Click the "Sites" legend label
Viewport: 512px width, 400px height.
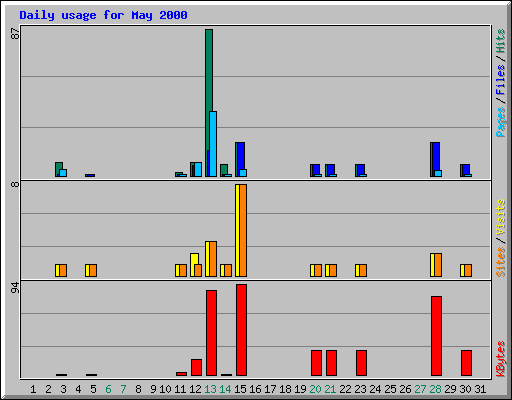tap(500, 262)
